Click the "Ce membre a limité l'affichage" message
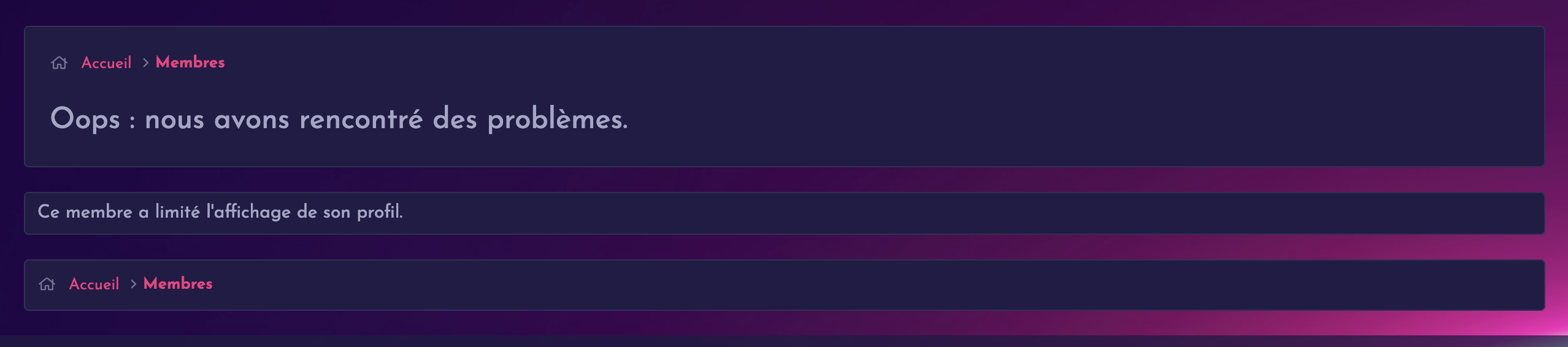Image resolution: width=1568 pixels, height=347 pixels. click(x=220, y=212)
